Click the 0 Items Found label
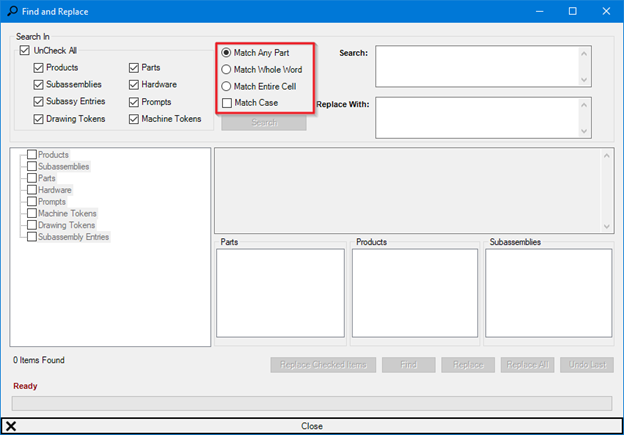Viewport: 624px width, 435px height. pos(39,360)
